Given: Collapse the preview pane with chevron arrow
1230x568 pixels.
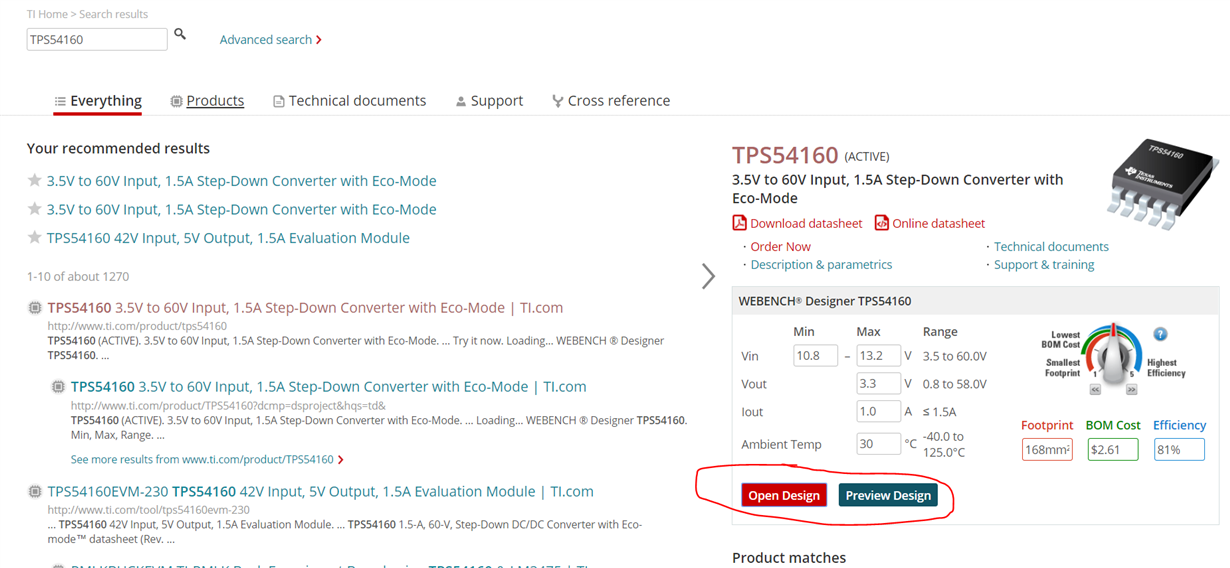Looking at the screenshot, I should pyautogui.click(x=708, y=276).
